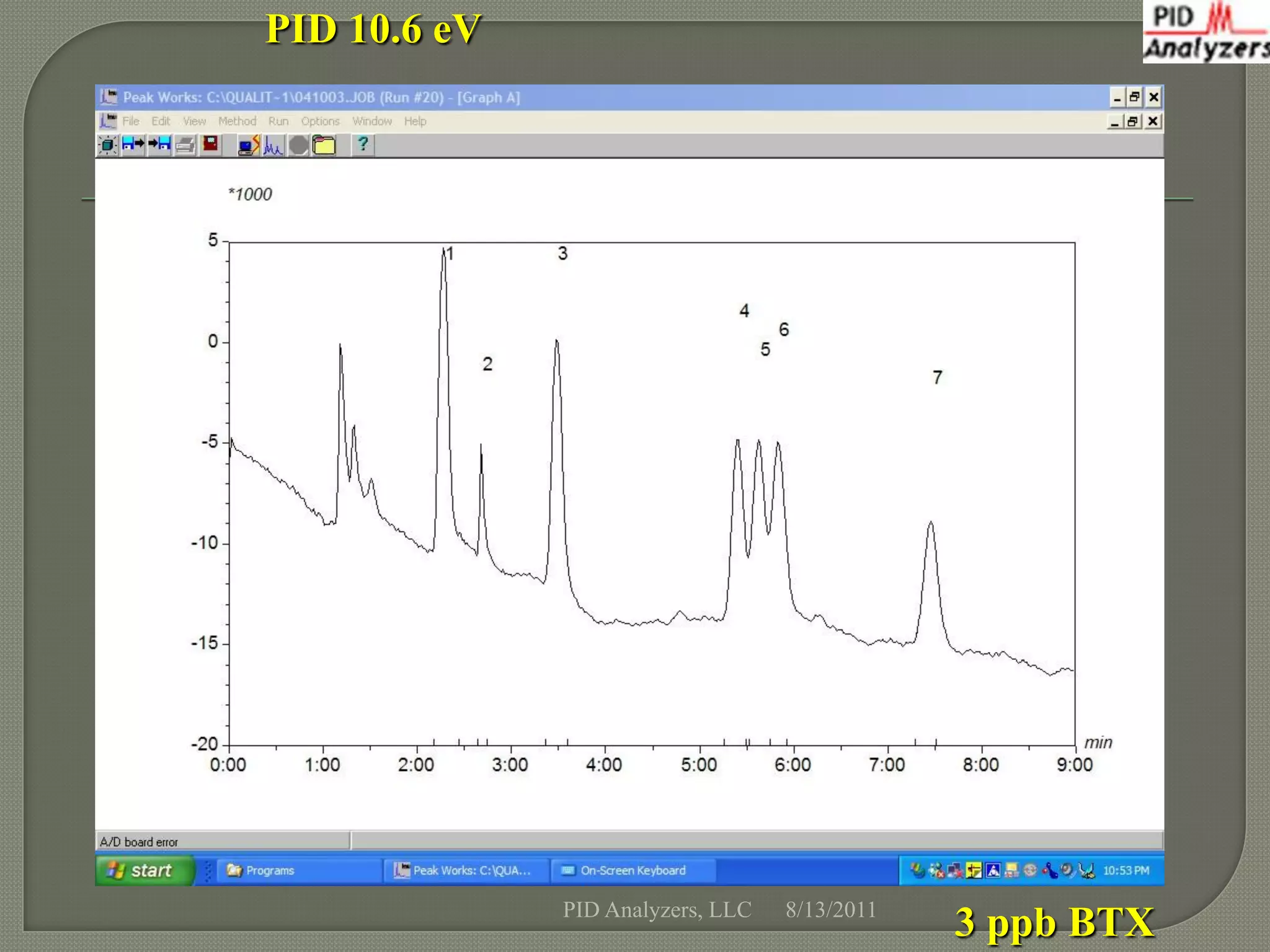The image size is (1270, 952).
Task: Click the arrow-into-floppy disk toolbar icon
Action: (159, 144)
